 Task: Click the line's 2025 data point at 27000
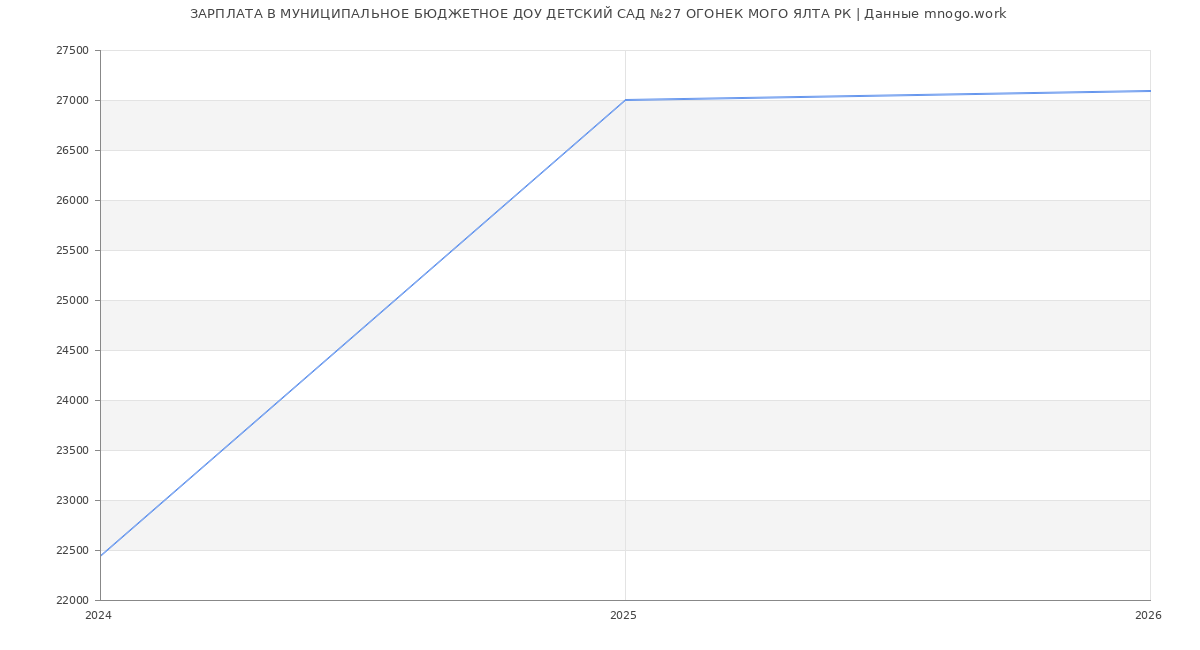[625, 100]
